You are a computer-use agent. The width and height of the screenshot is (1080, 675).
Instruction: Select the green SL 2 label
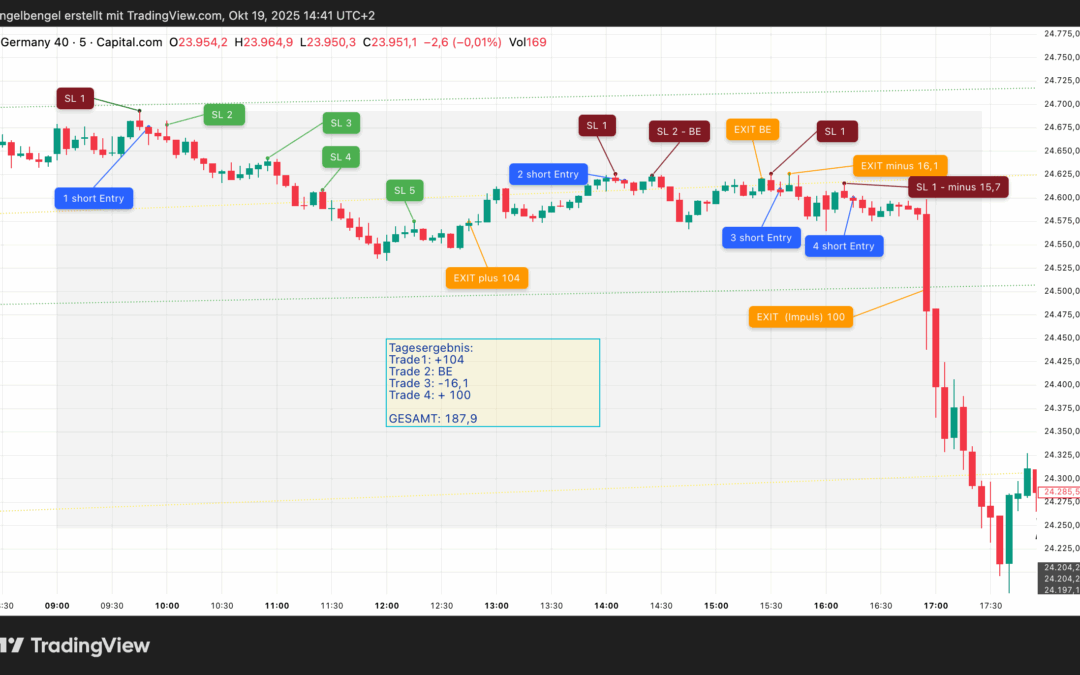click(222, 115)
